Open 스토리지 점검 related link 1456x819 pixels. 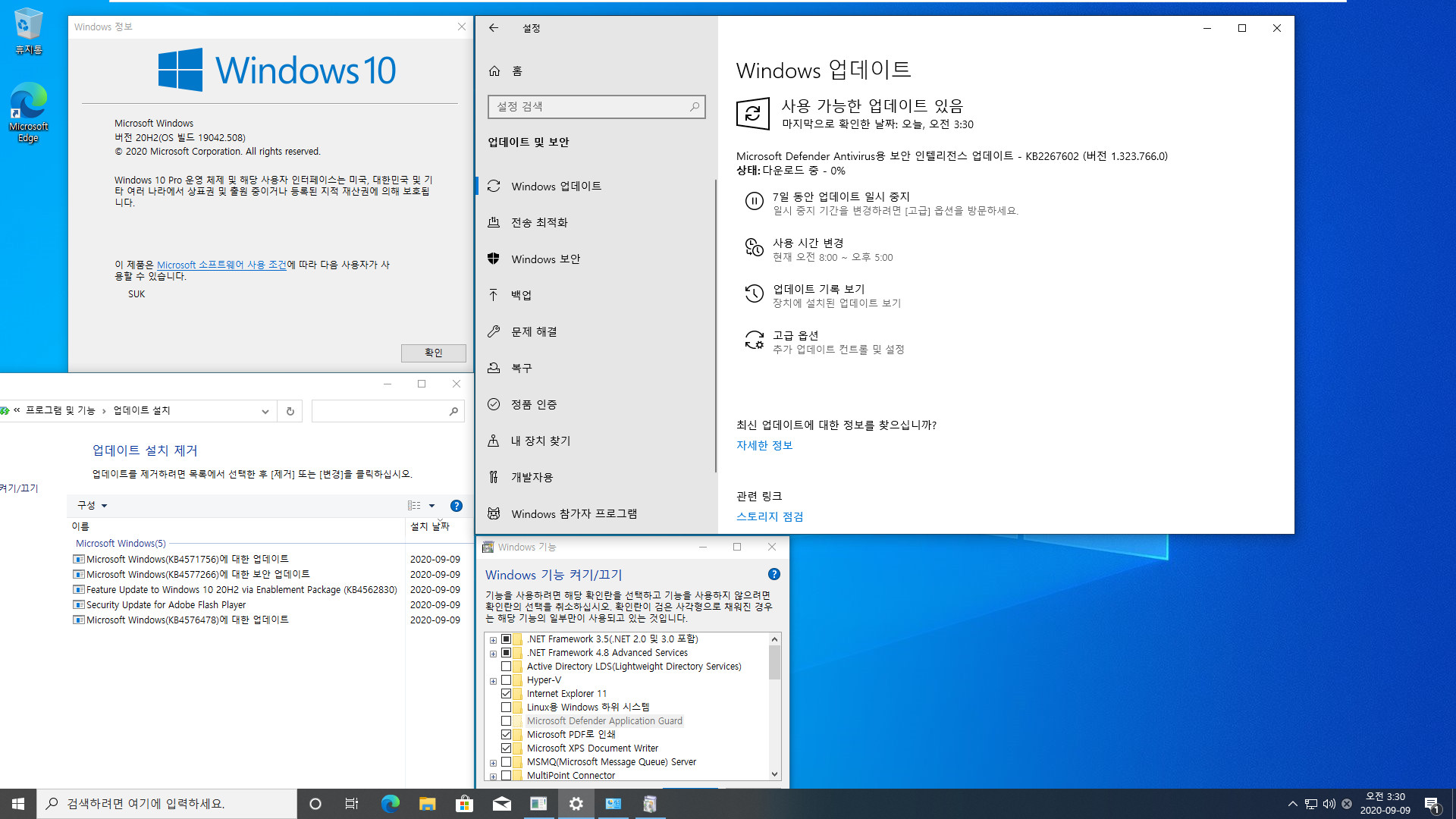pyautogui.click(x=770, y=516)
